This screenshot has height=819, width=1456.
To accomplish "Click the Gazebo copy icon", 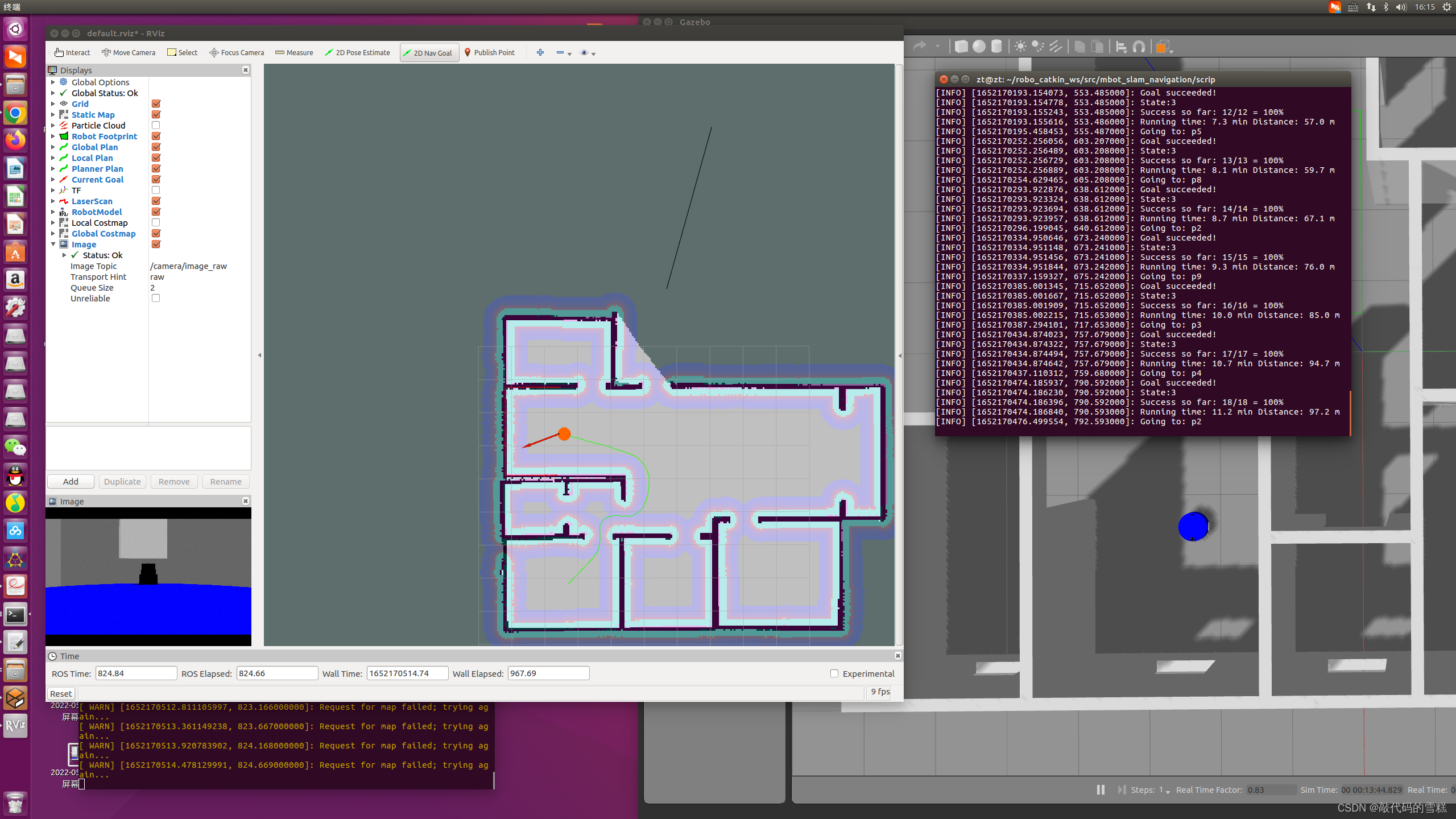I will [x=1079, y=46].
